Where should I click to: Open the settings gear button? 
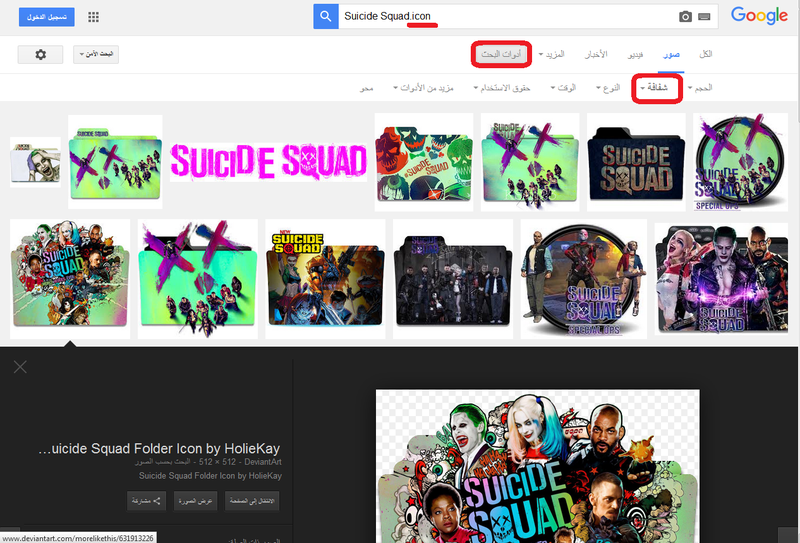coord(40,54)
